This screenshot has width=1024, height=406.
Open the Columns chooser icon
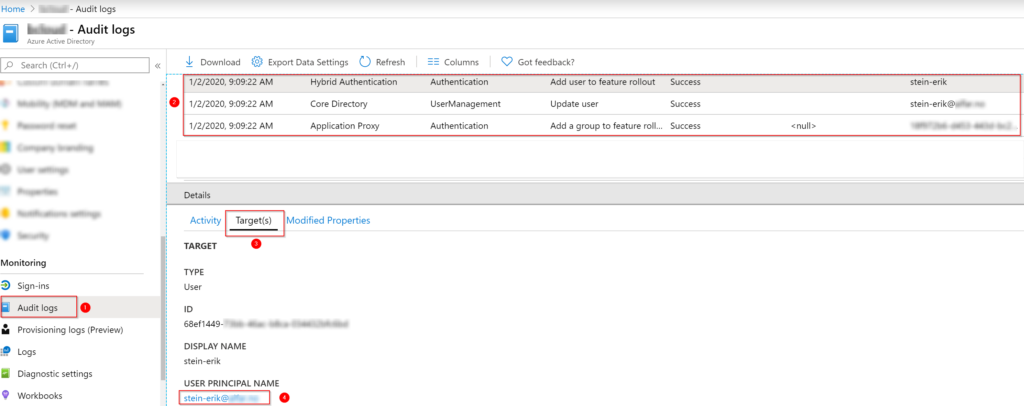tap(434, 62)
